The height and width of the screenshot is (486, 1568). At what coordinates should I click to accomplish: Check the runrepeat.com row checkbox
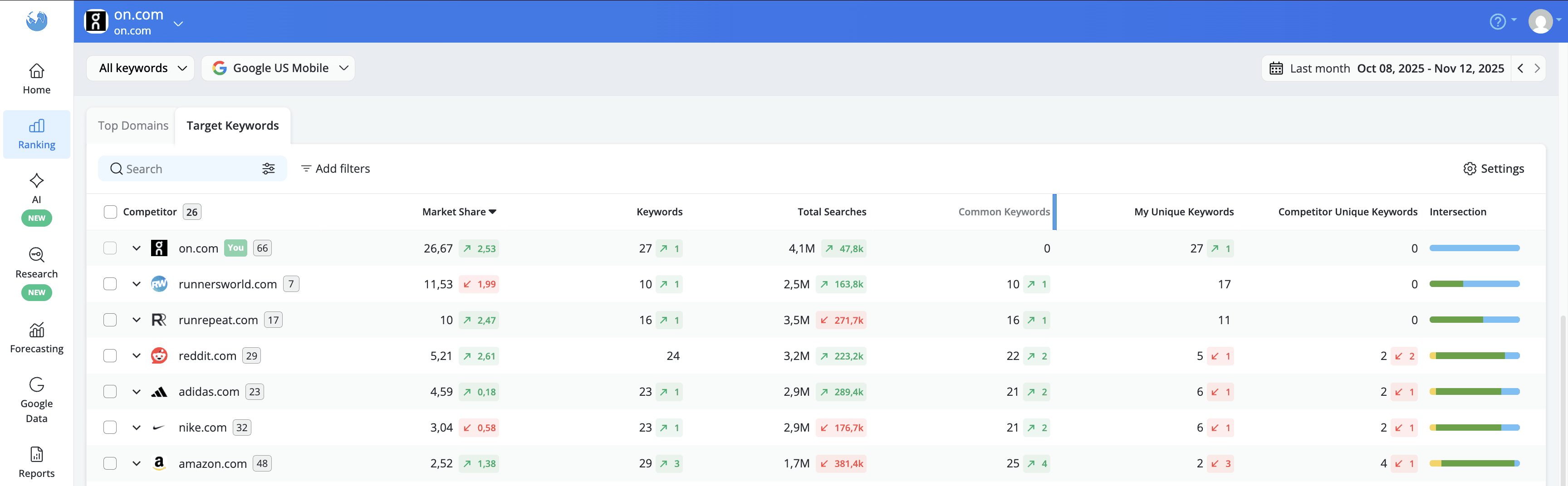click(x=110, y=319)
